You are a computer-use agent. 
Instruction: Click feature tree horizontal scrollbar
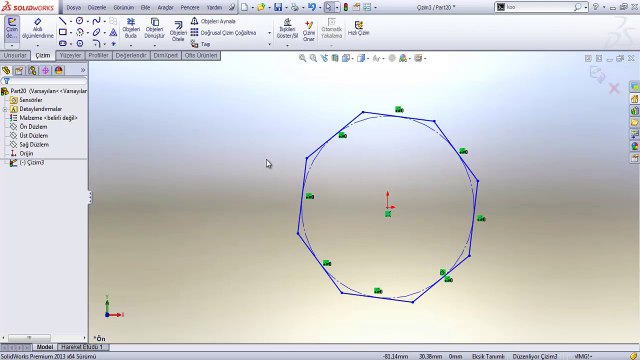point(29,338)
